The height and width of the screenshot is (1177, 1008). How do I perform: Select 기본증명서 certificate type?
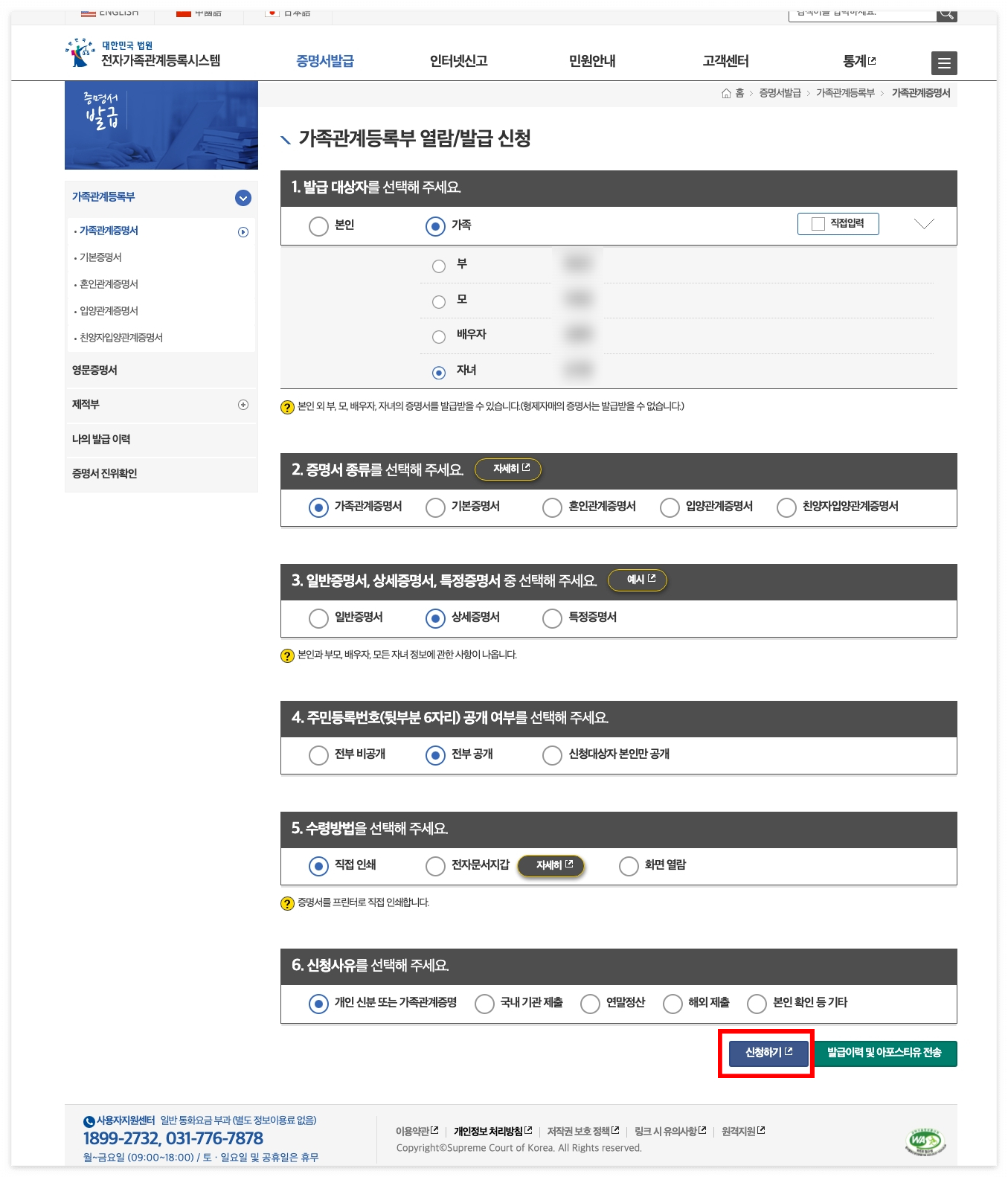[435, 507]
